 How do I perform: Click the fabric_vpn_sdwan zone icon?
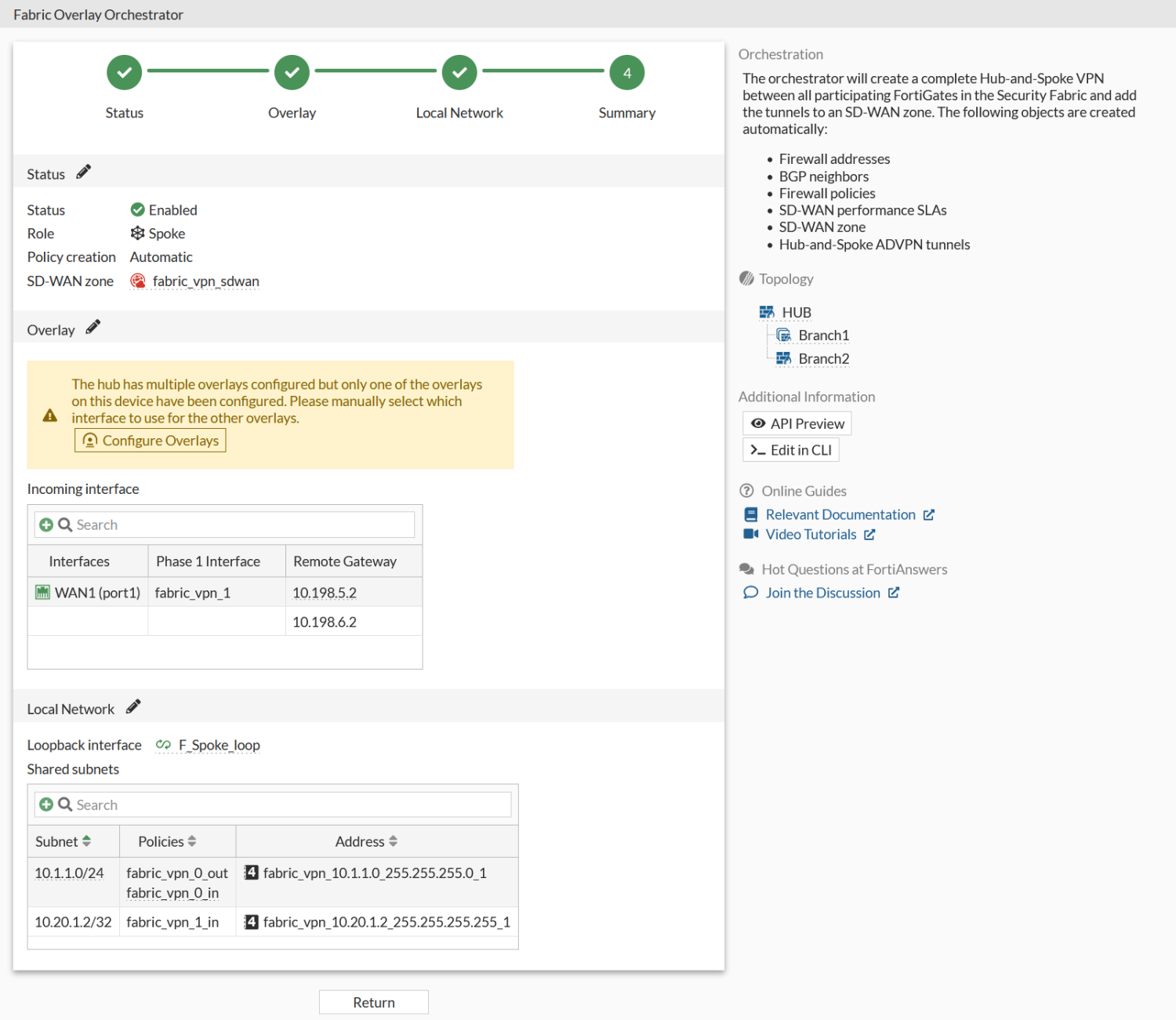pyautogui.click(x=138, y=281)
